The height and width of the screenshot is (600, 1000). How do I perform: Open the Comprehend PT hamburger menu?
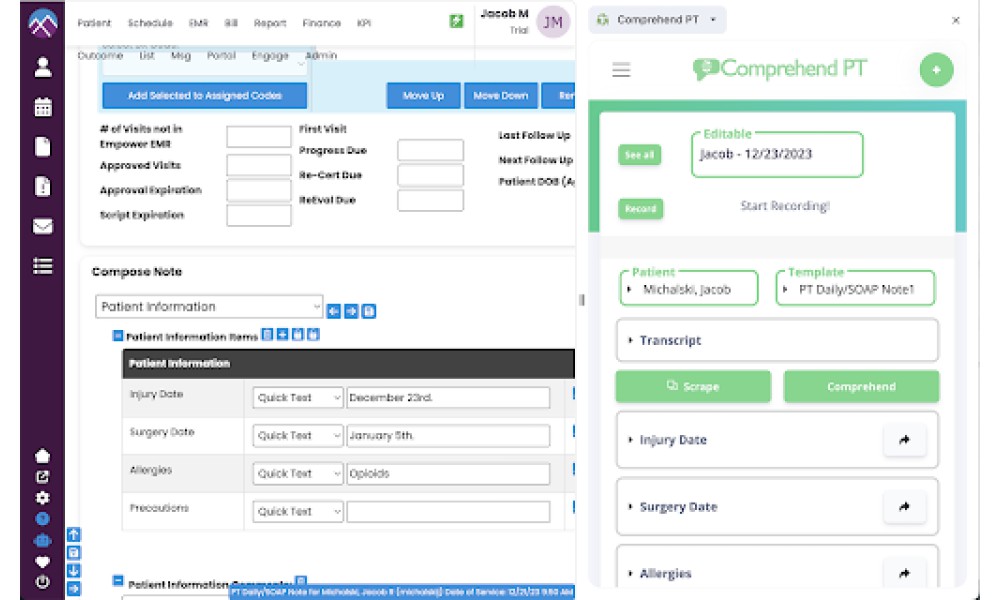pos(621,70)
